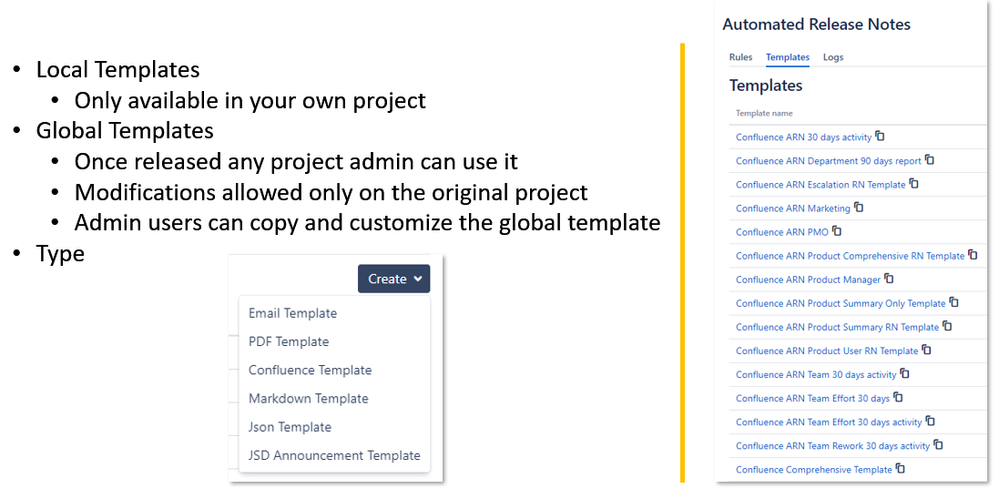Click the Automated Release Notes heading
This screenshot has height=488, width=999.
[817, 25]
